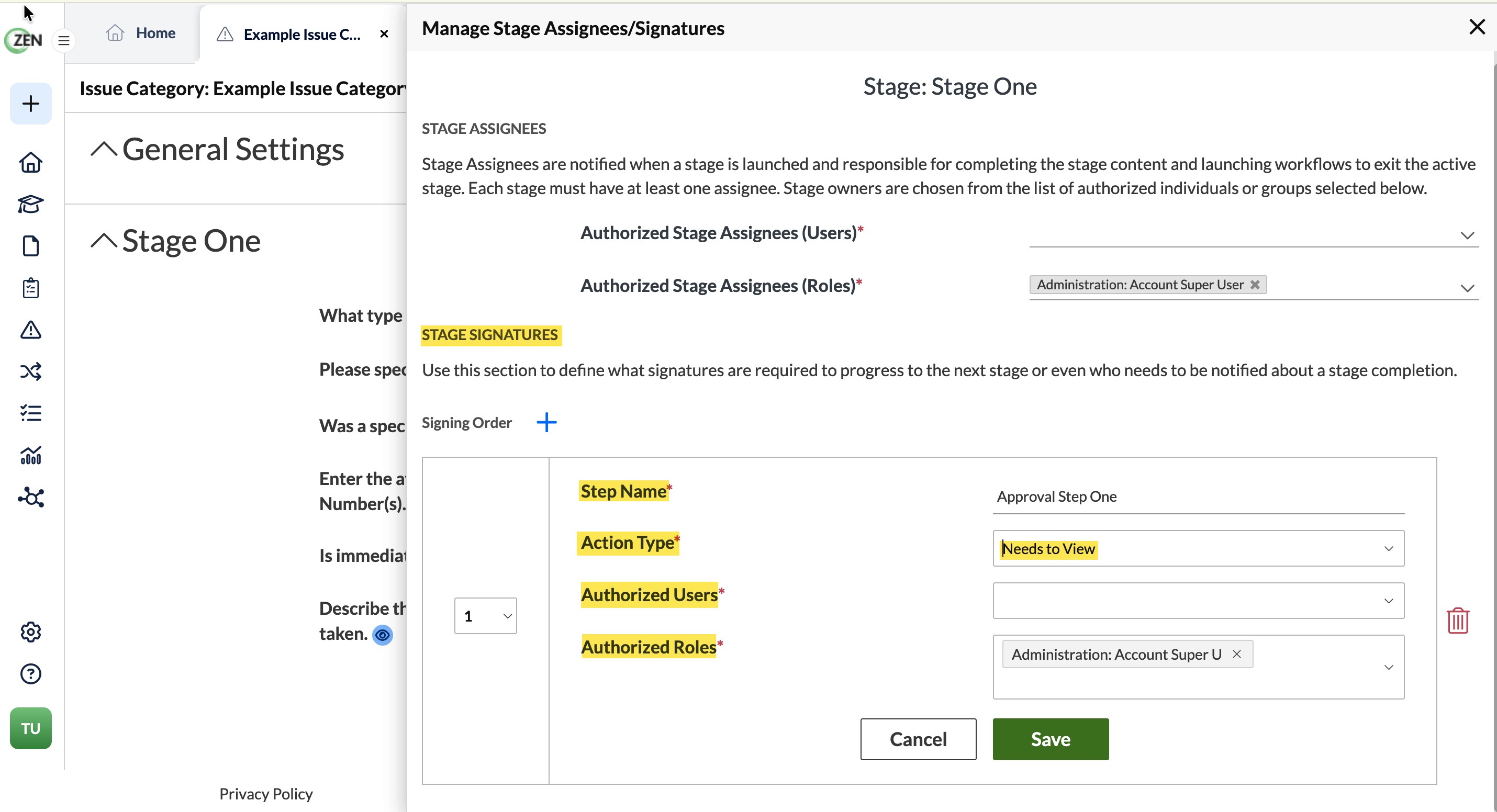This screenshot has height=812, width=1497.
Task: Toggle the hamburger sidebar menu
Action: tap(64, 41)
